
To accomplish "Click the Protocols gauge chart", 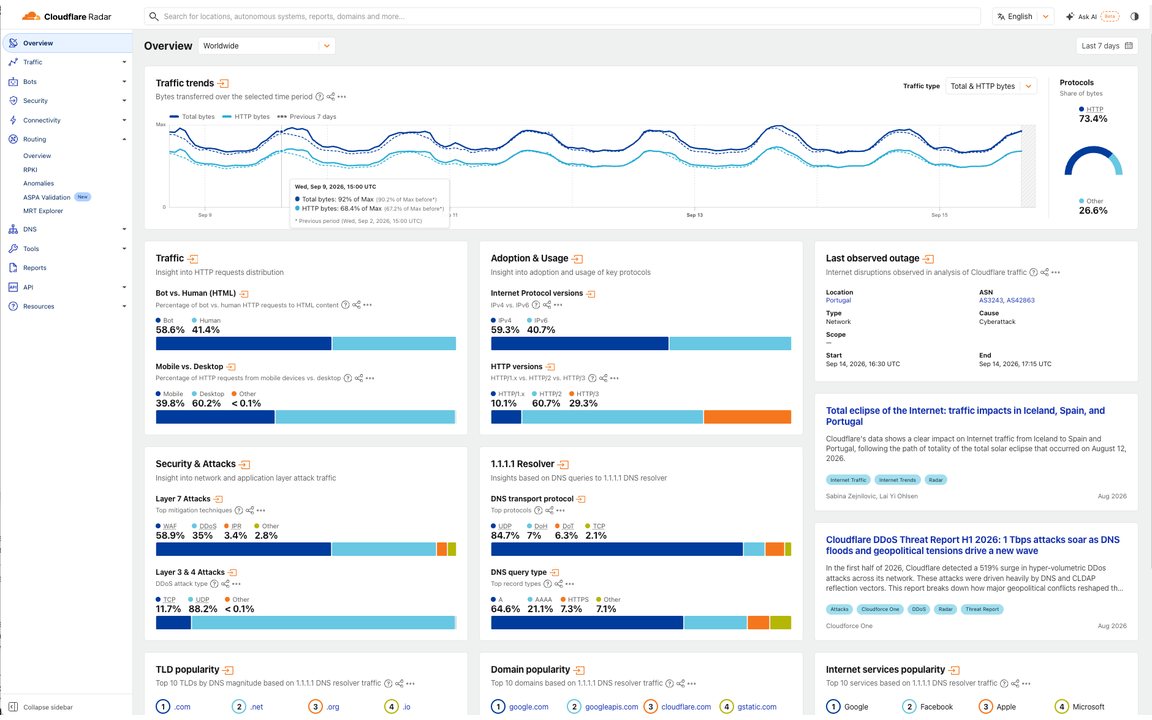I will (1093, 161).
